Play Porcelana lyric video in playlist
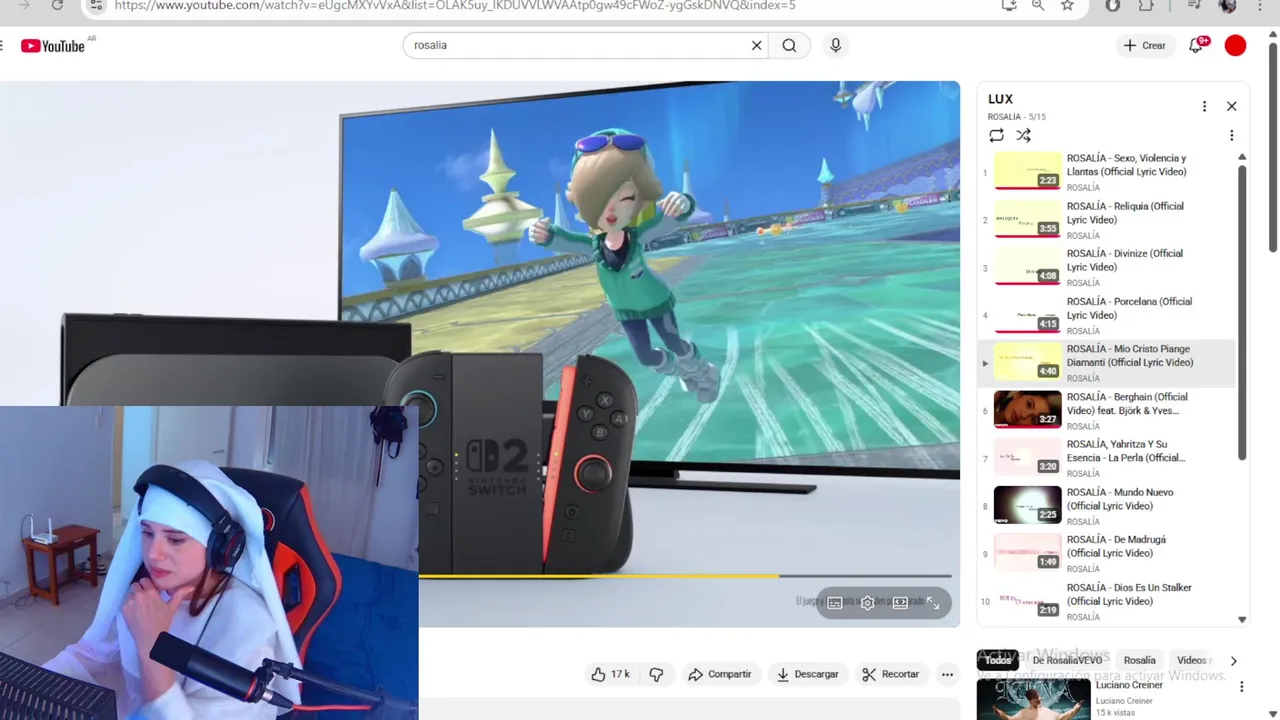Viewport: 1280px width, 720px height. 1106,315
